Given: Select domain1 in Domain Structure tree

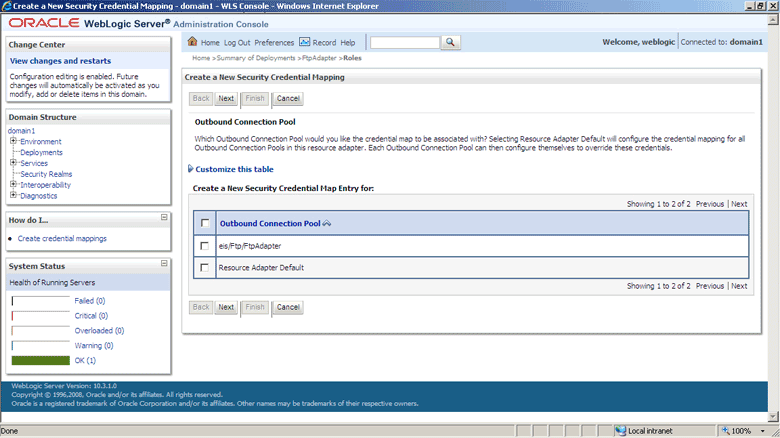Looking at the screenshot, I should click(21, 130).
